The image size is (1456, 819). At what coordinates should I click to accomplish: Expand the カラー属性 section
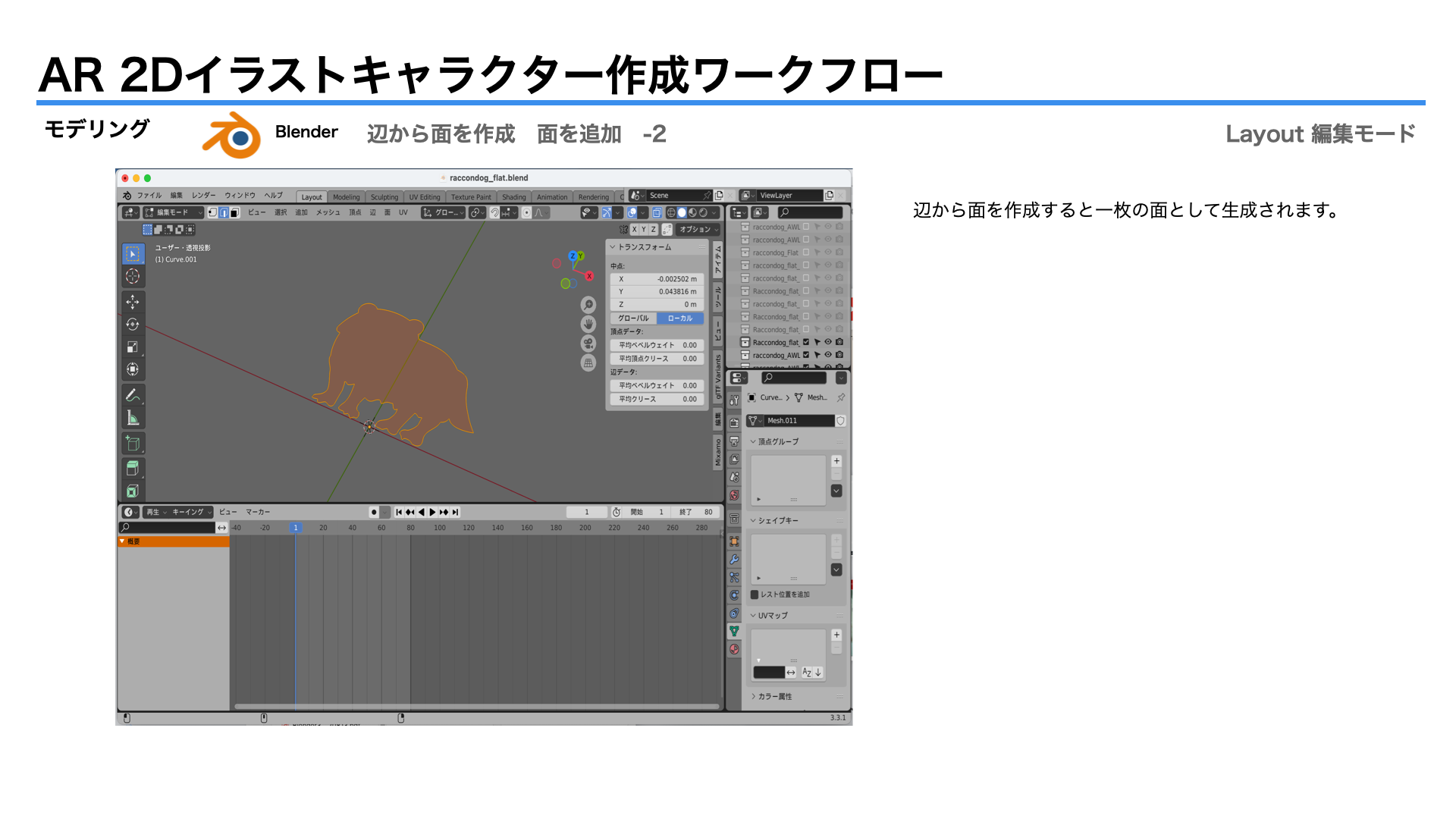point(773,696)
